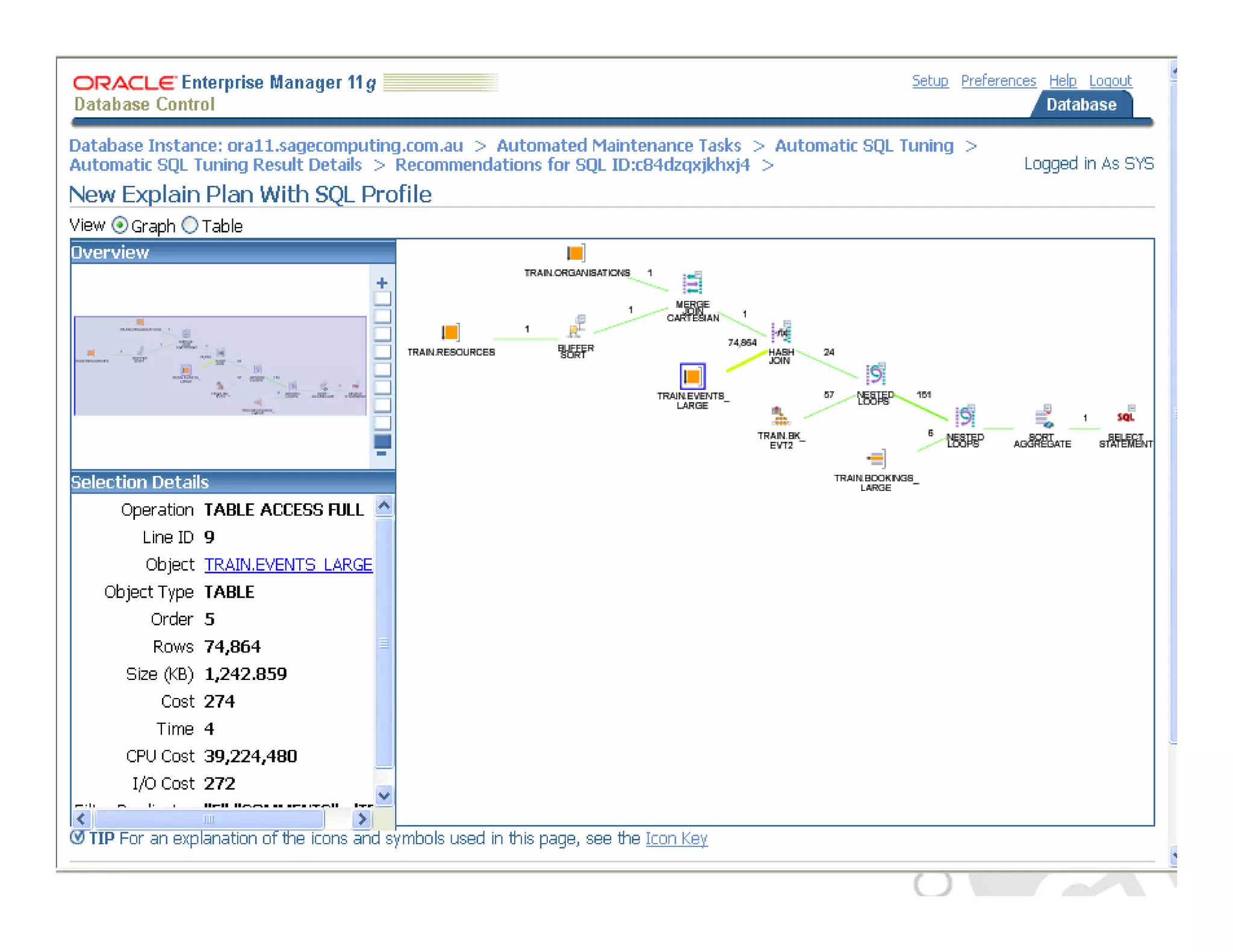This screenshot has width=1233, height=952.
Task: Click the BUFFER SORT operation icon
Action: pos(577,327)
